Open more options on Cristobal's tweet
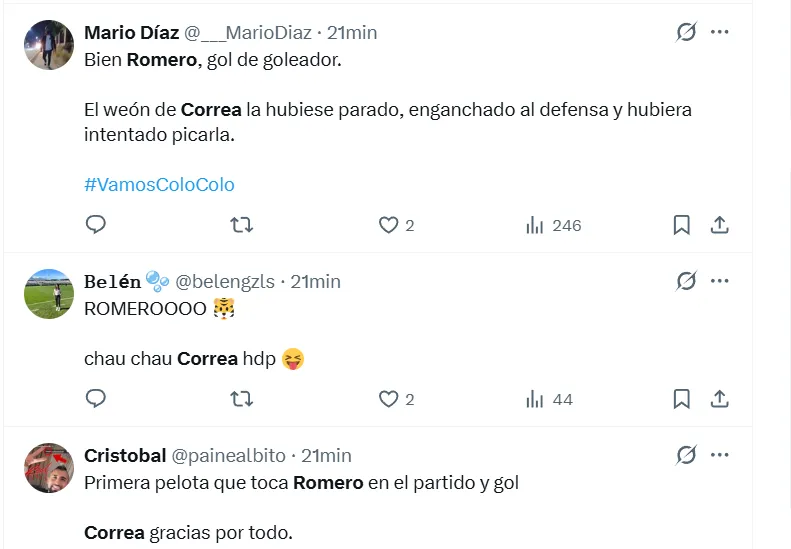 tap(720, 455)
